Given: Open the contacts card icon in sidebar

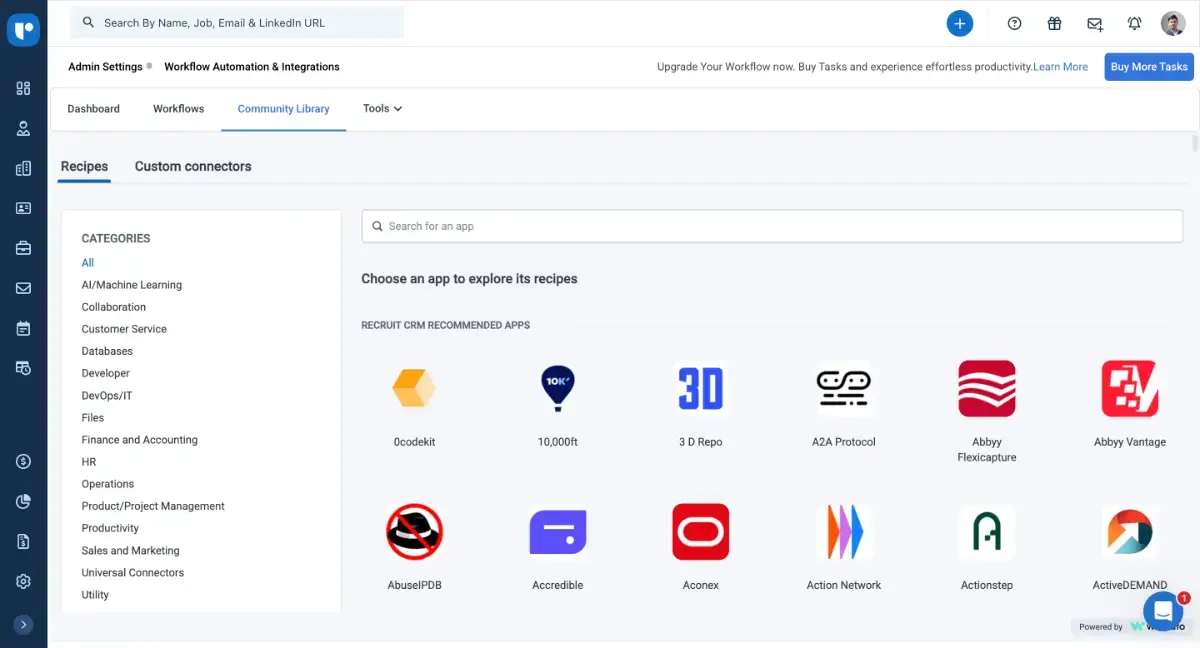Looking at the screenshot, I should coord(23,208).
